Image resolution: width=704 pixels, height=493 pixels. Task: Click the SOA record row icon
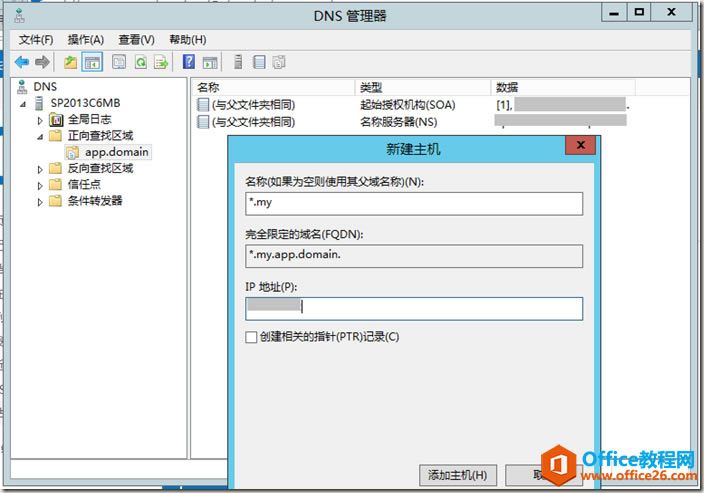click(203, 105)
